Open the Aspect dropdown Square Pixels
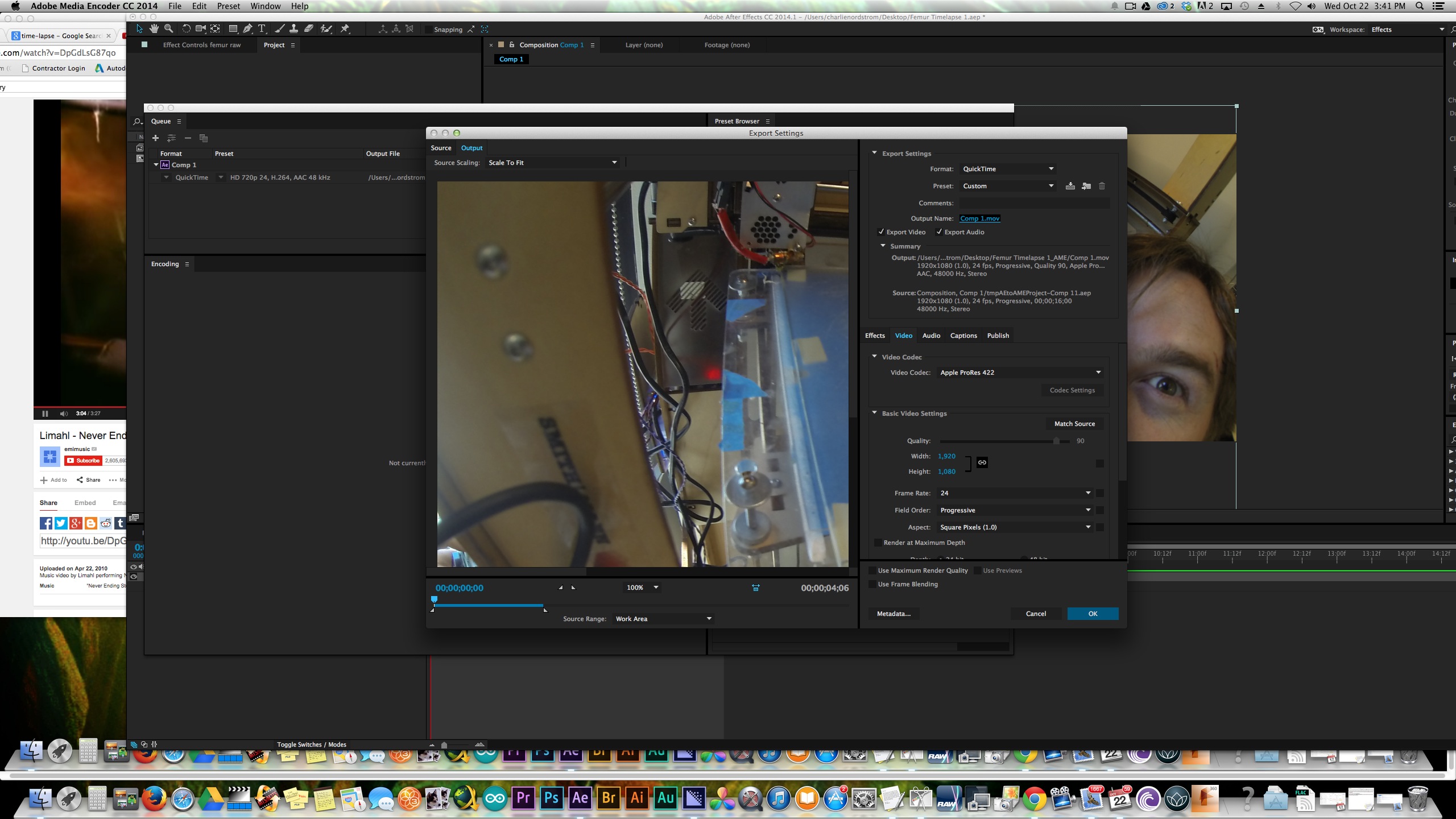Viewport: 1456px width, 819px height. pyautogui.click(x=1015, y=527)
